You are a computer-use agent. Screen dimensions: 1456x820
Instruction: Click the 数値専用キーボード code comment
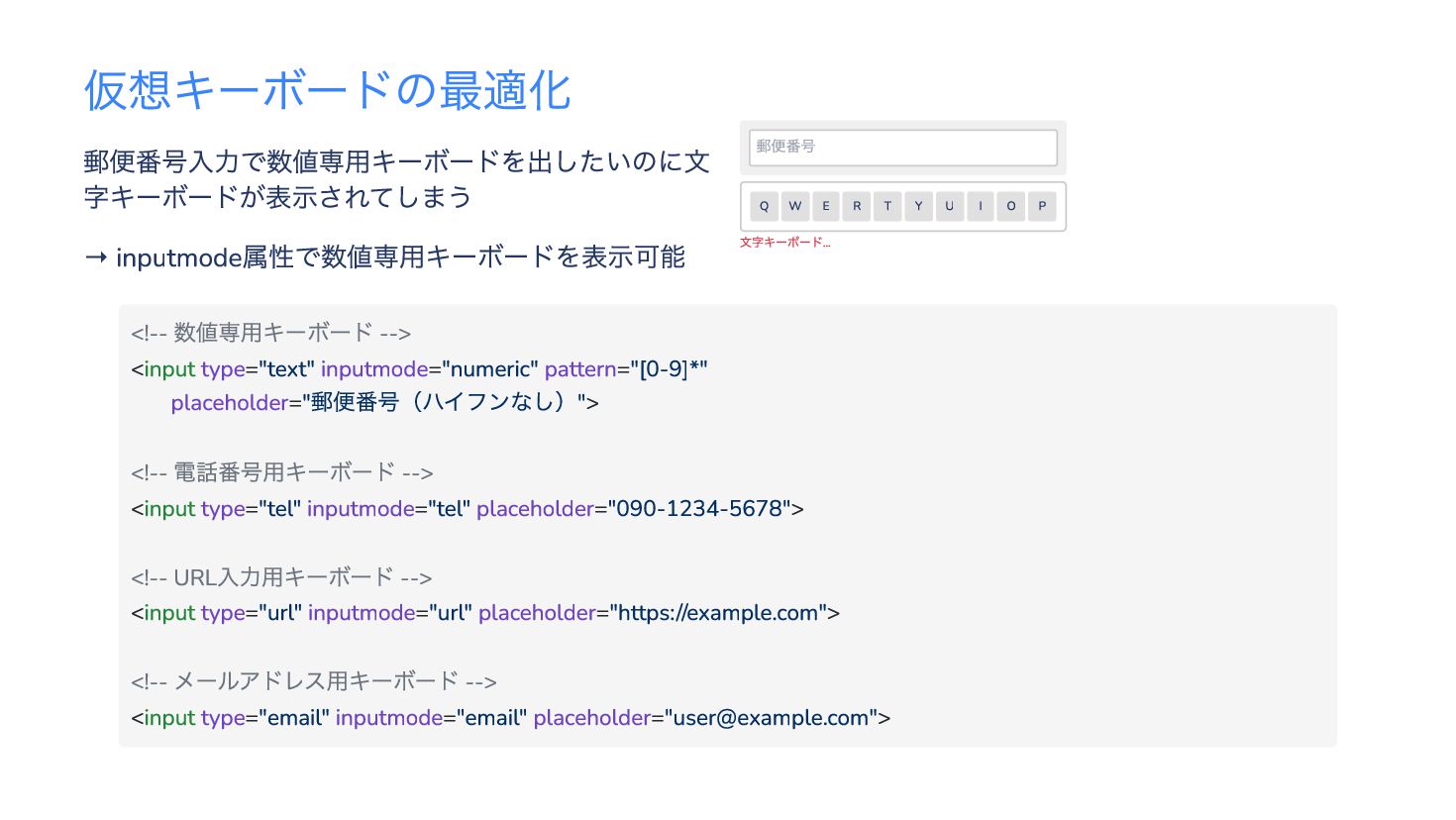pos(270,333)
